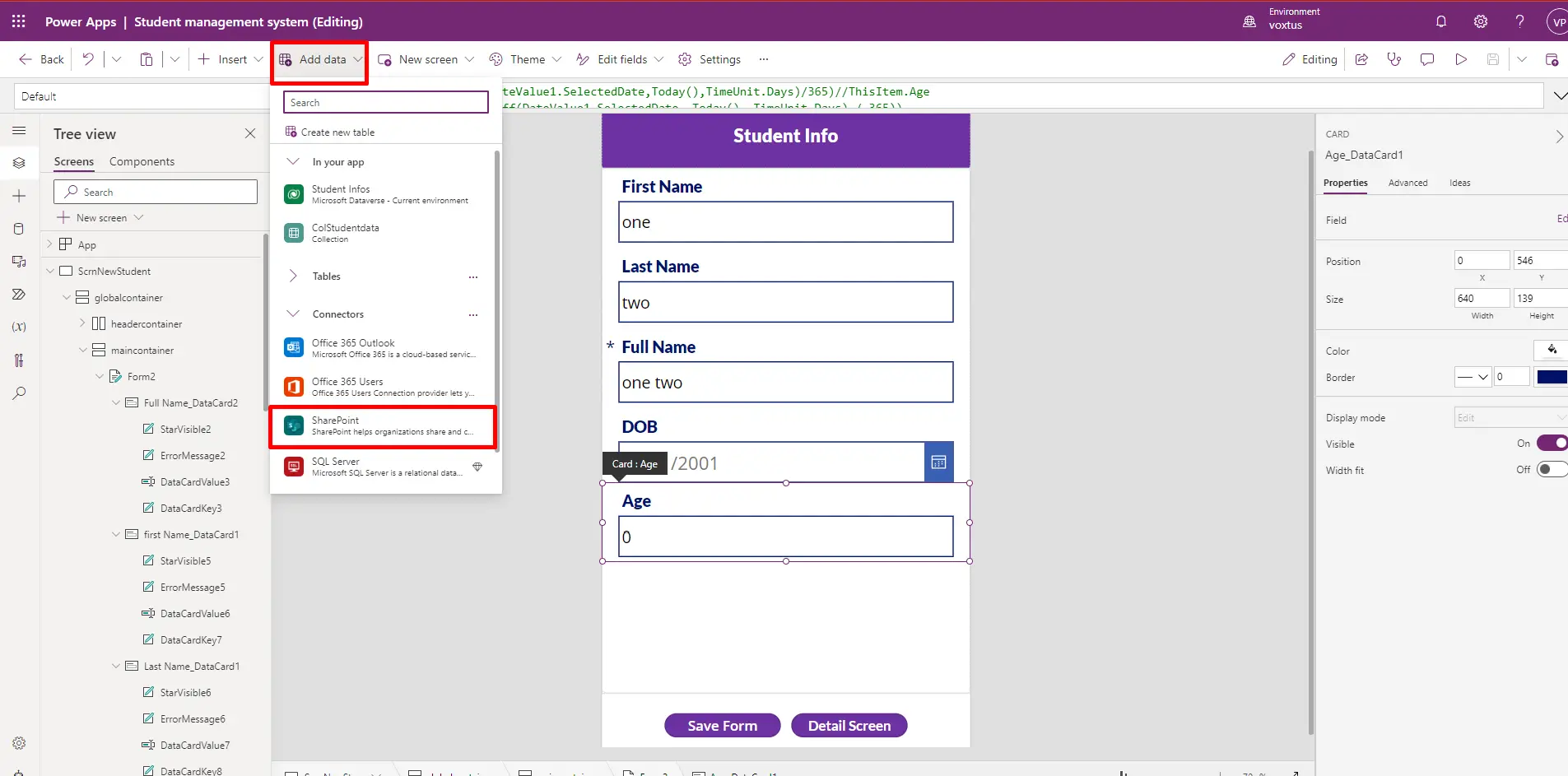The height and width of the screenshot is (776, 1568).
Task: Click the more options ellipsis in toolbar
Action: click(764, 59)
